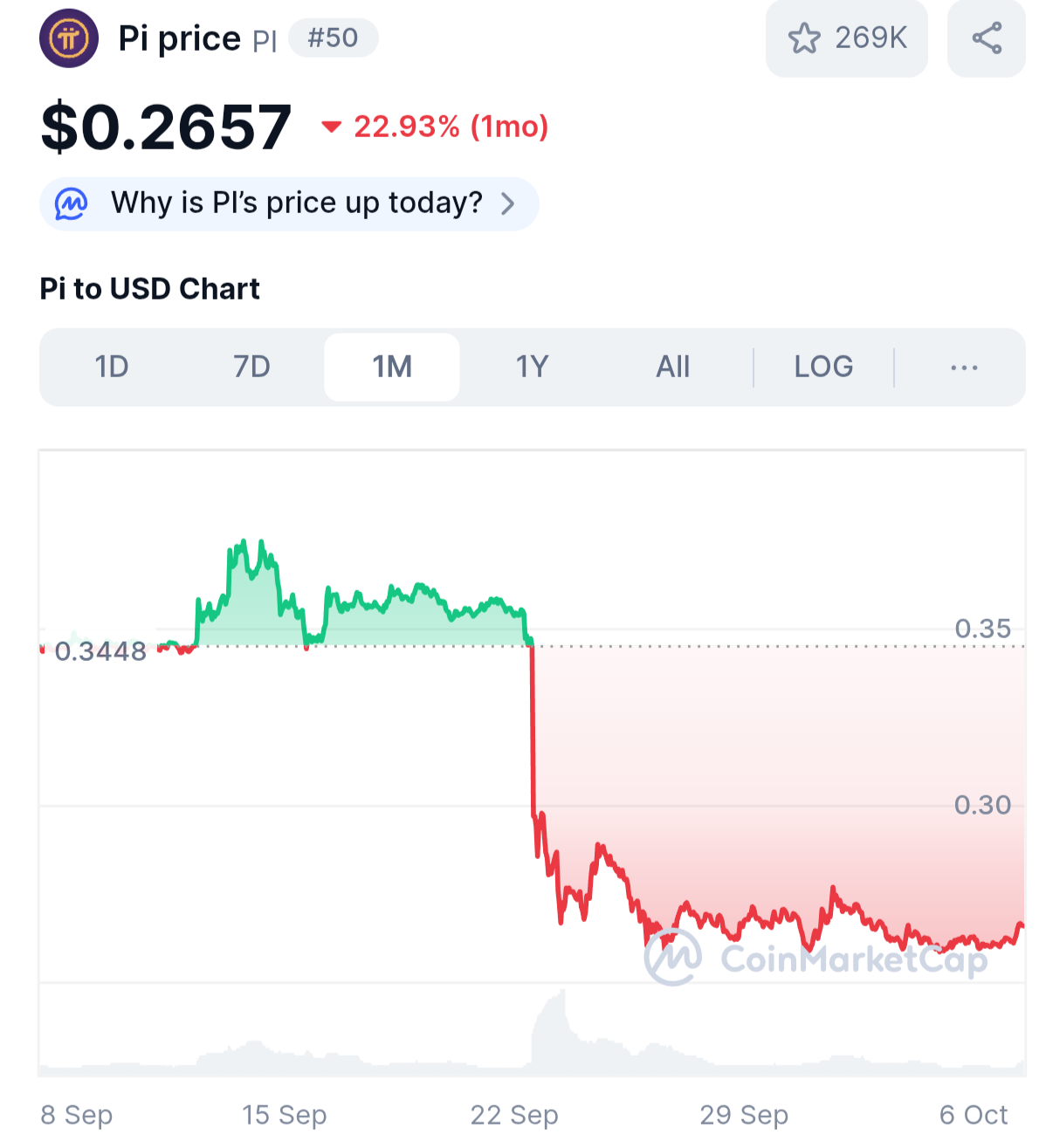
Task: Switch chart to 1Y timeframe
Action: 532,368
